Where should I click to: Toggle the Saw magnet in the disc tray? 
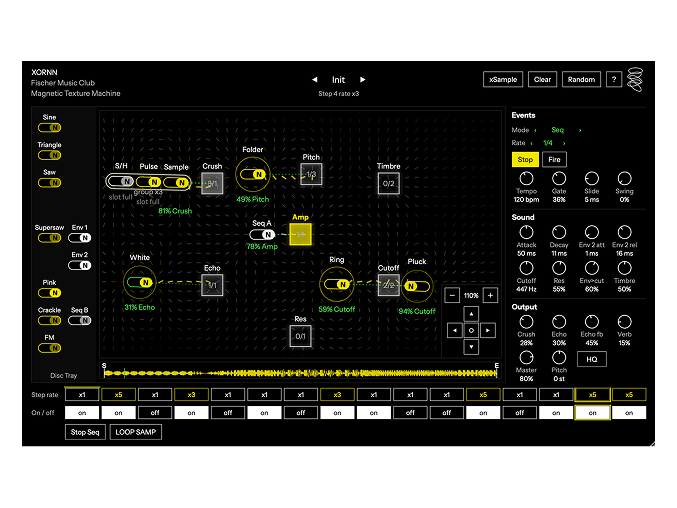point(49,183)
